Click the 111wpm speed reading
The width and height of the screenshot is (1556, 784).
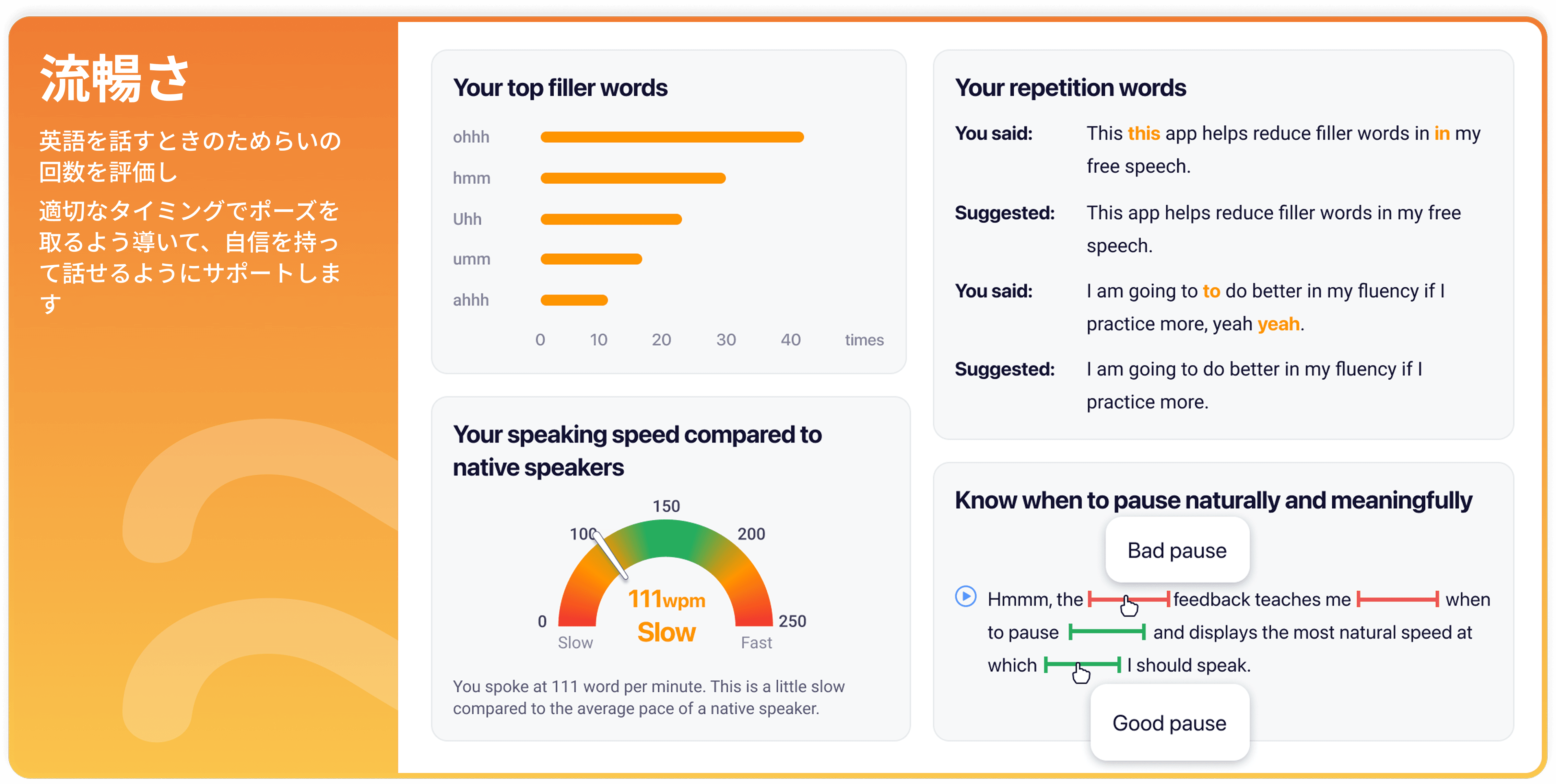666,599
